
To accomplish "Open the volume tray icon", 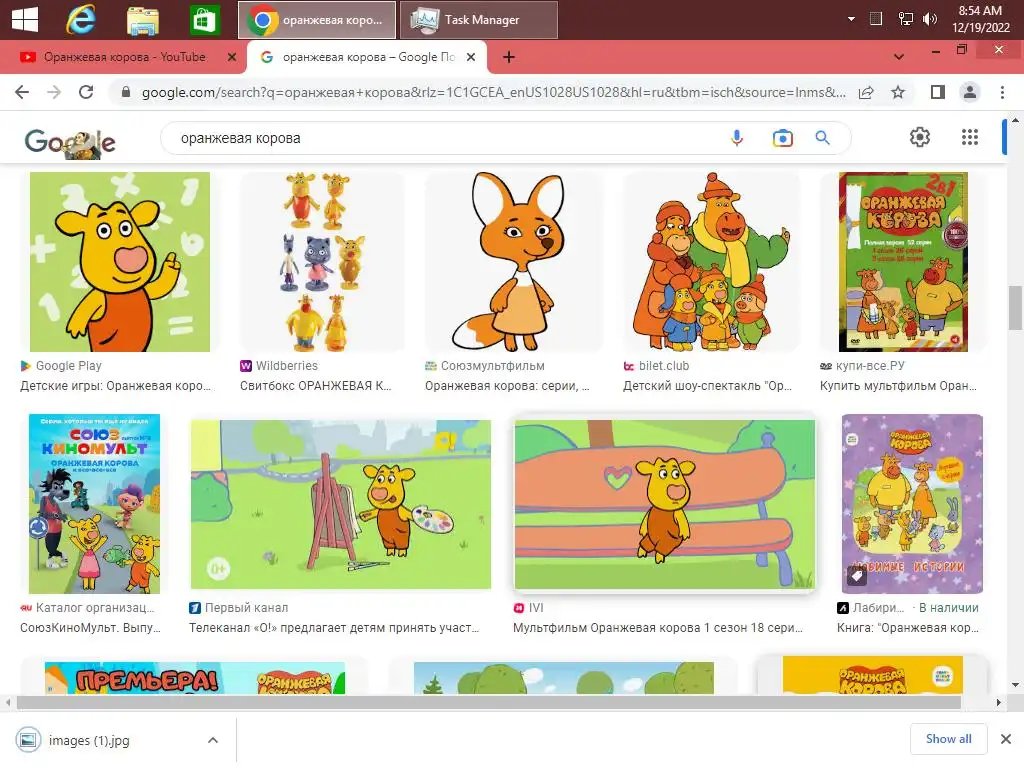I will (x=929, y=19).
